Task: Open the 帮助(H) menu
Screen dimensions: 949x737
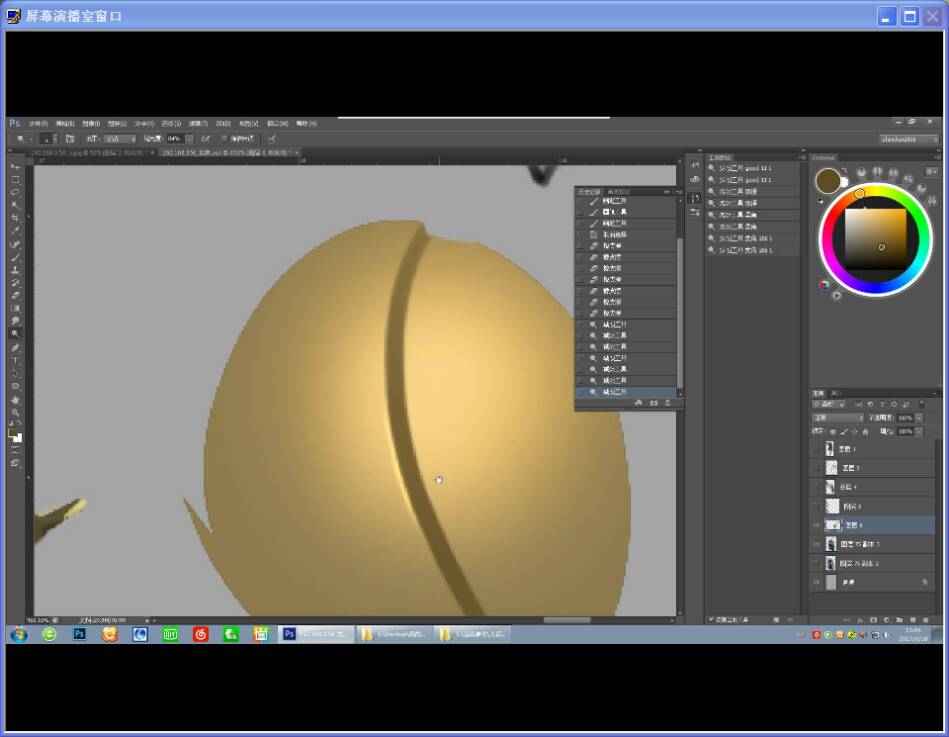Action: point(306,123)
